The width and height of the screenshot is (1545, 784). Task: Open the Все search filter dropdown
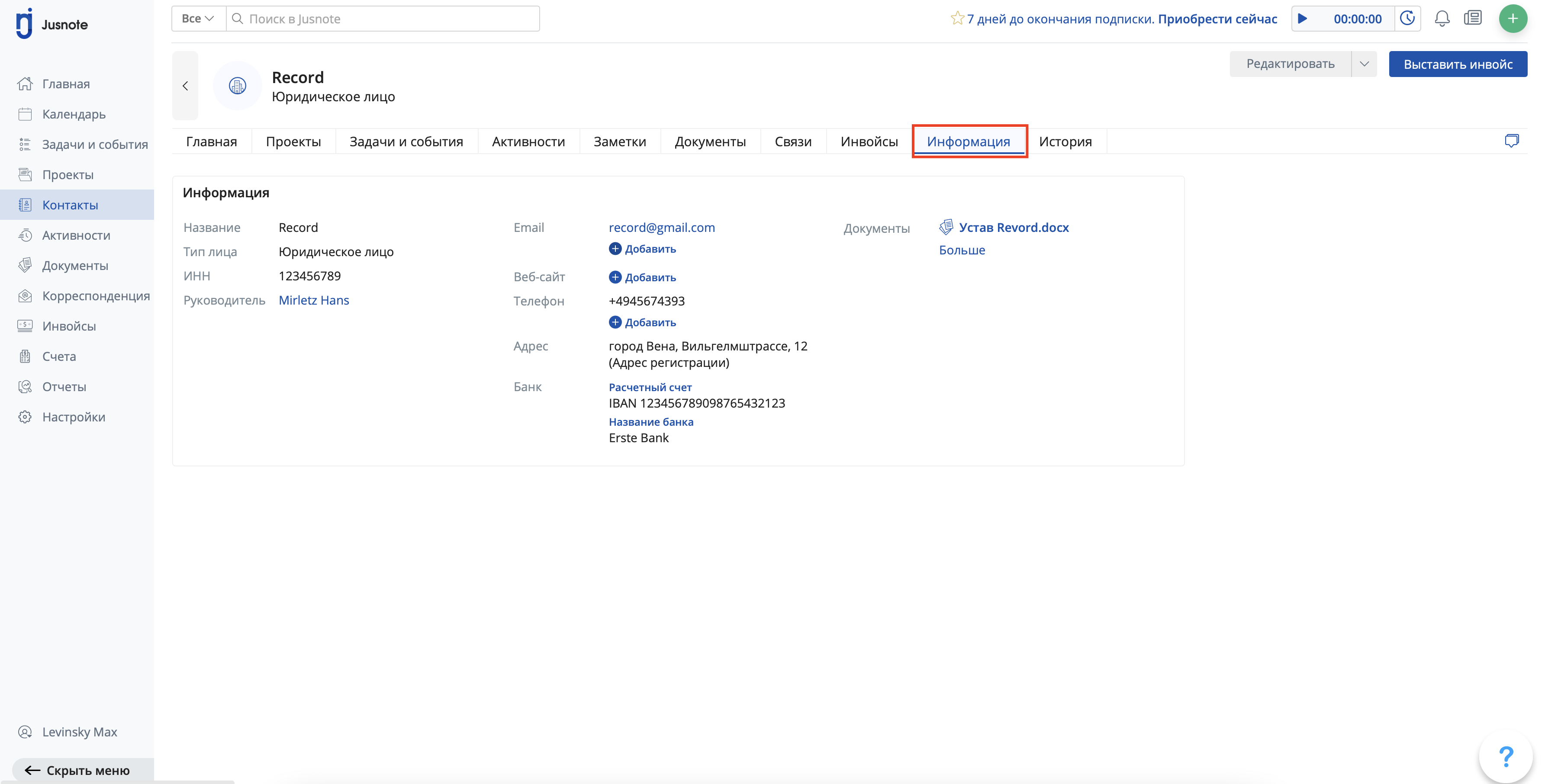tap(198, 19)
